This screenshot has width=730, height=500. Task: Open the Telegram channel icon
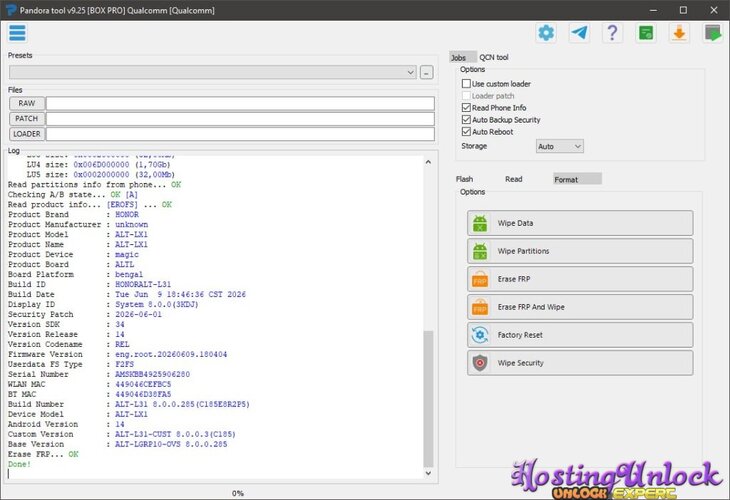coord(579,33)
